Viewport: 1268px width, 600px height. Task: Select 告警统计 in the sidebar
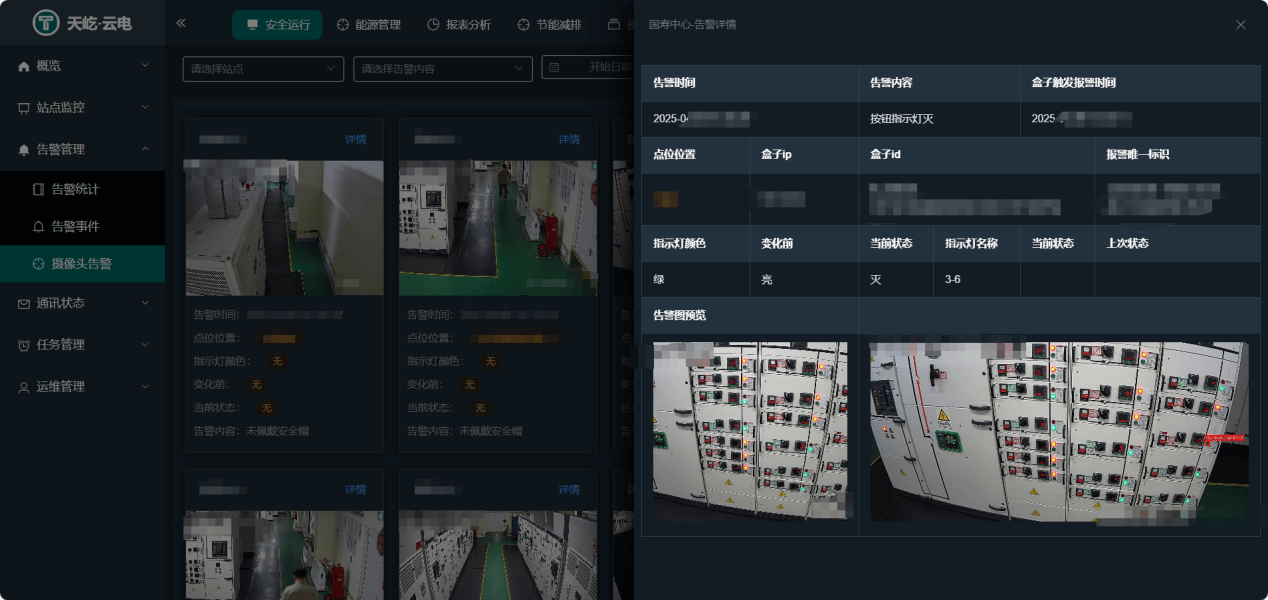coord(82,189)
